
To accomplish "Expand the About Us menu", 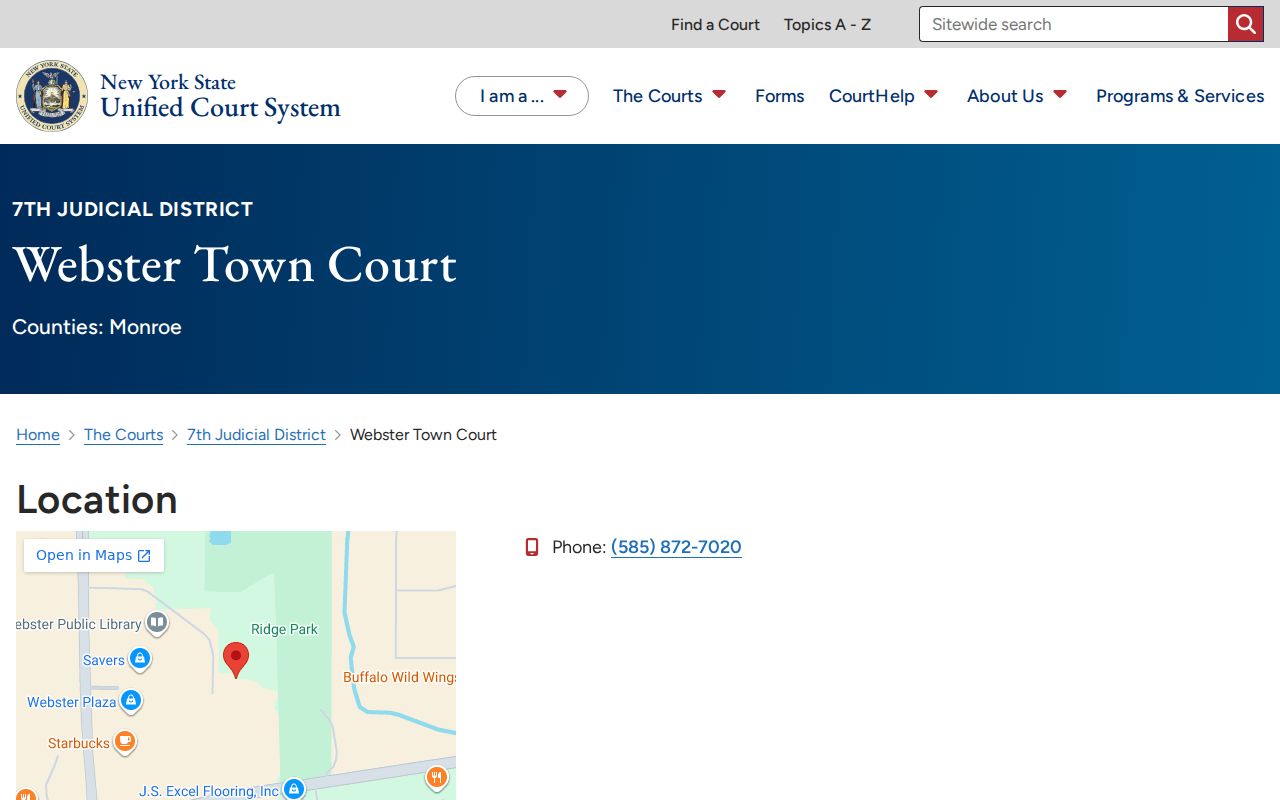I will [x=1017, y=96].
